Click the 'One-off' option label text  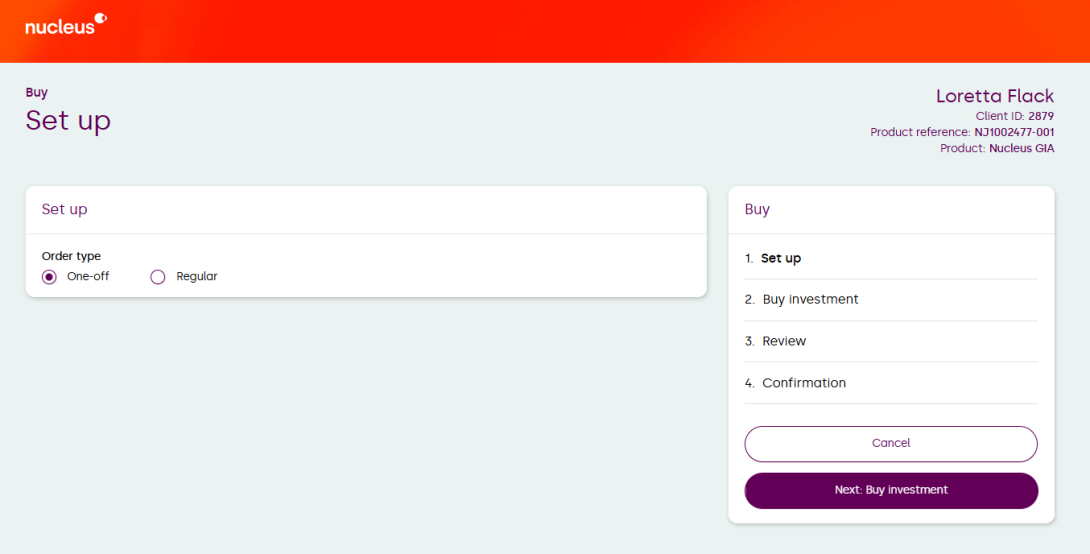coord(88,277)
